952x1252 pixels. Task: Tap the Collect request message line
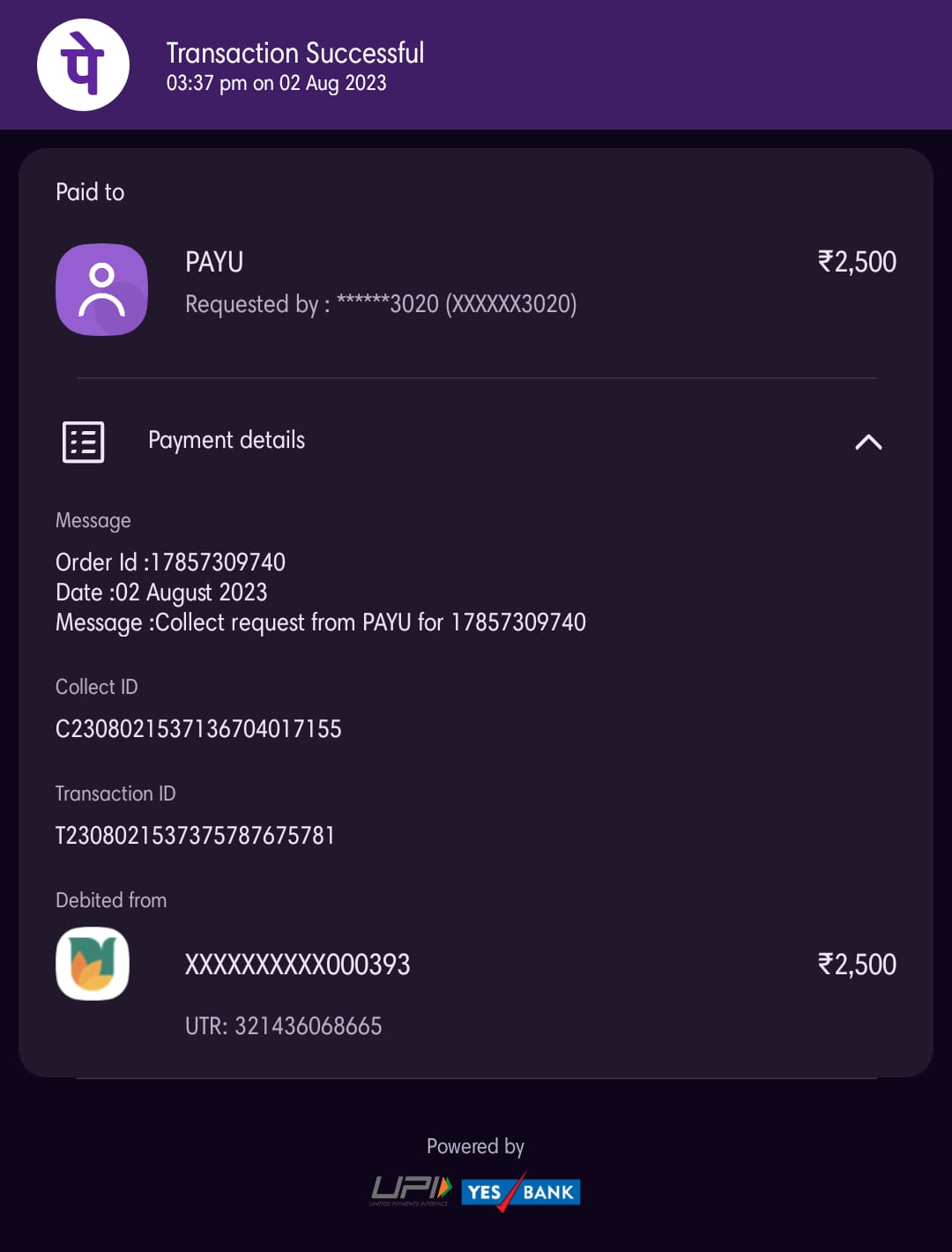pos(321,622)
